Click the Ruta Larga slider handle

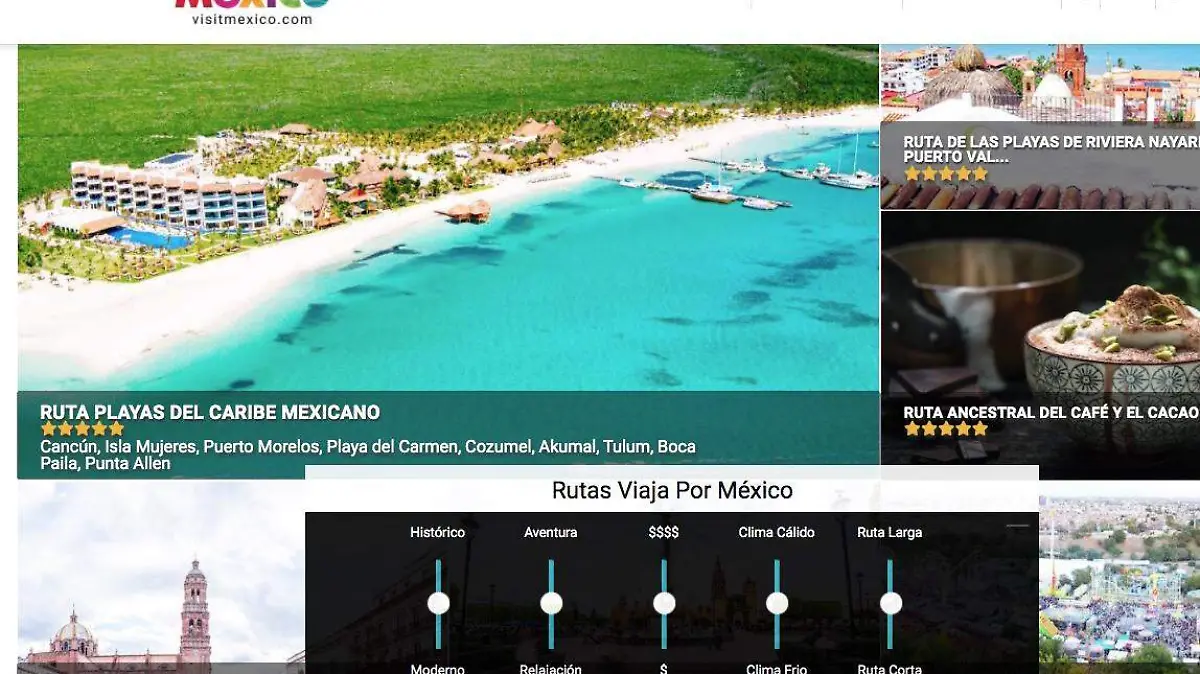tap(890, 603)
